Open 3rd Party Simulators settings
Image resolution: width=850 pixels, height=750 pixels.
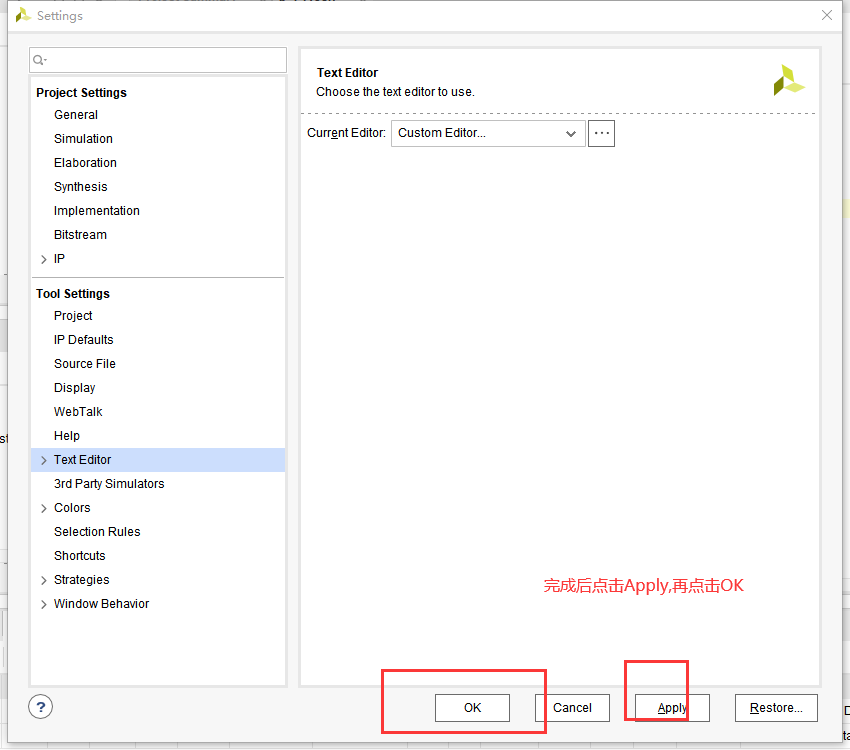pos(109,484)
